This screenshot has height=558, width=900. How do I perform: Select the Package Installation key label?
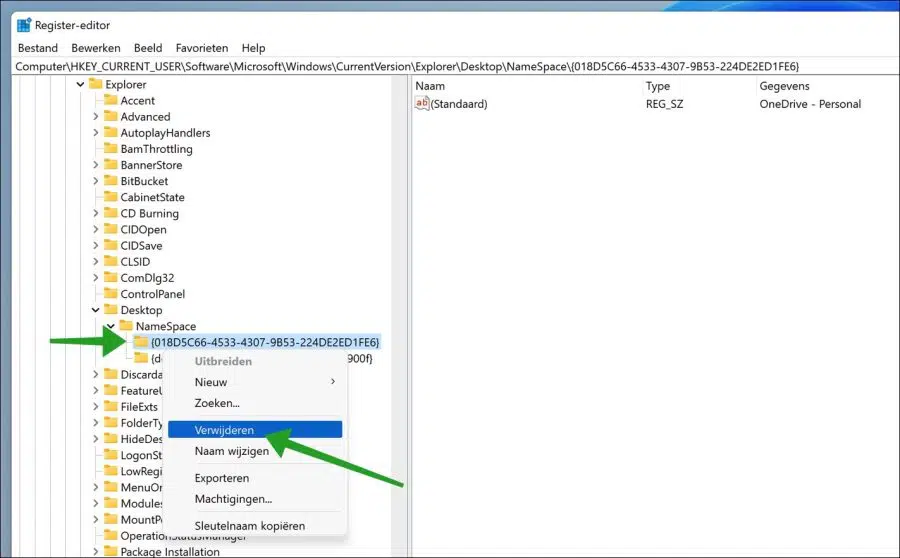click(170, 551)
